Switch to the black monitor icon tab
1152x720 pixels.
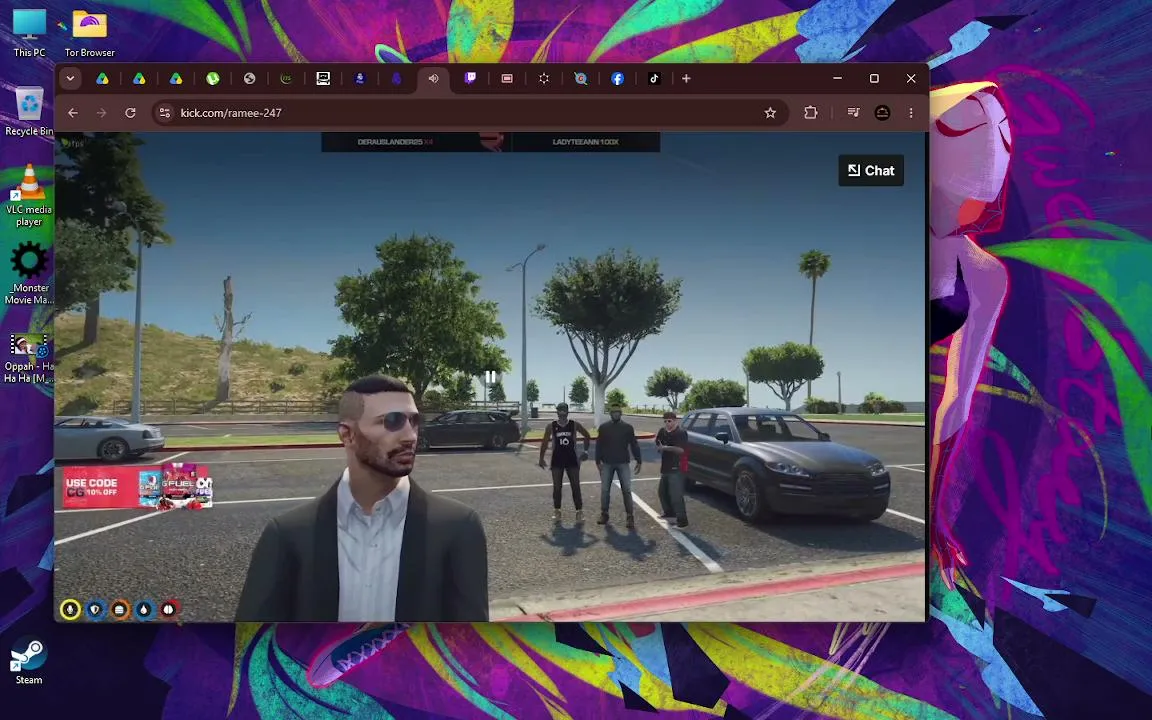click(x=323, y=79)
